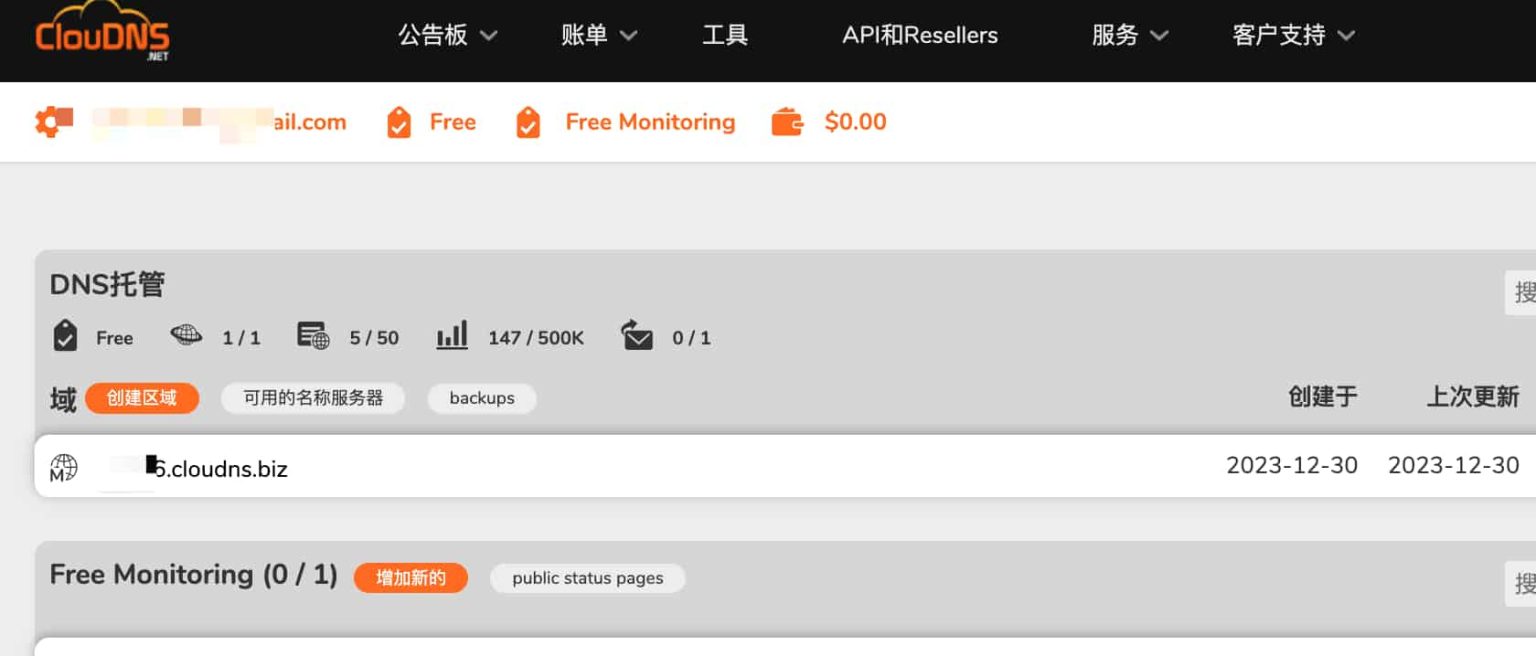
Task: Open the 工具 menu item
Action: (x=725, y=35)
